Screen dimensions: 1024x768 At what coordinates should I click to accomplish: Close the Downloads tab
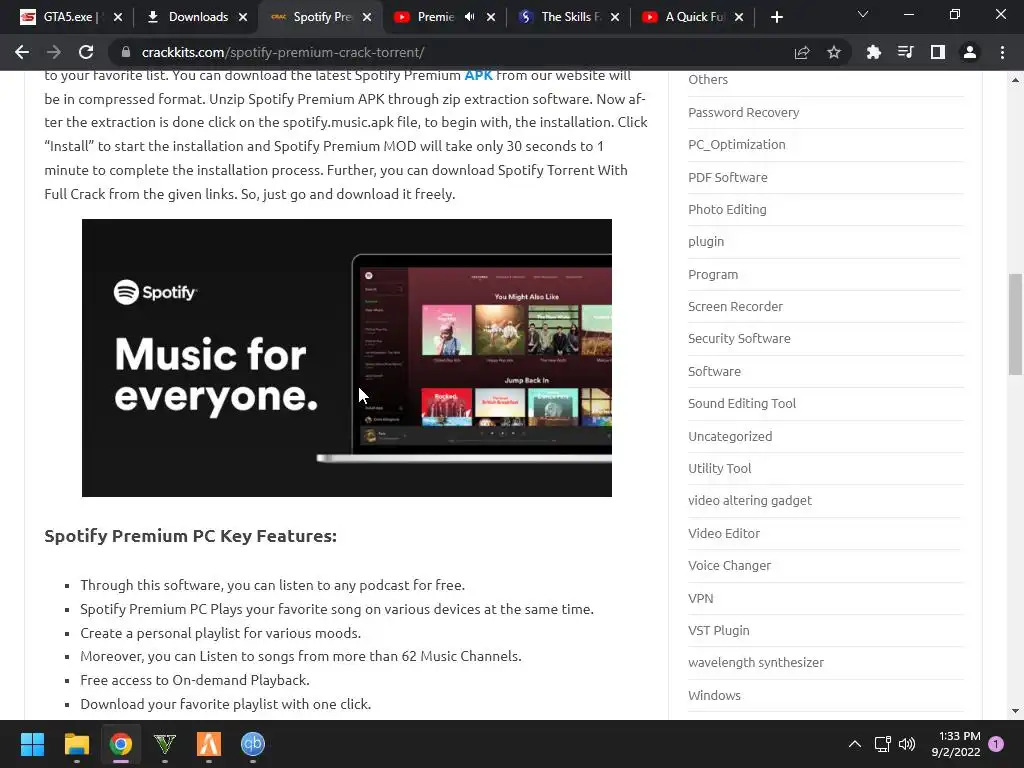(243, 17)
